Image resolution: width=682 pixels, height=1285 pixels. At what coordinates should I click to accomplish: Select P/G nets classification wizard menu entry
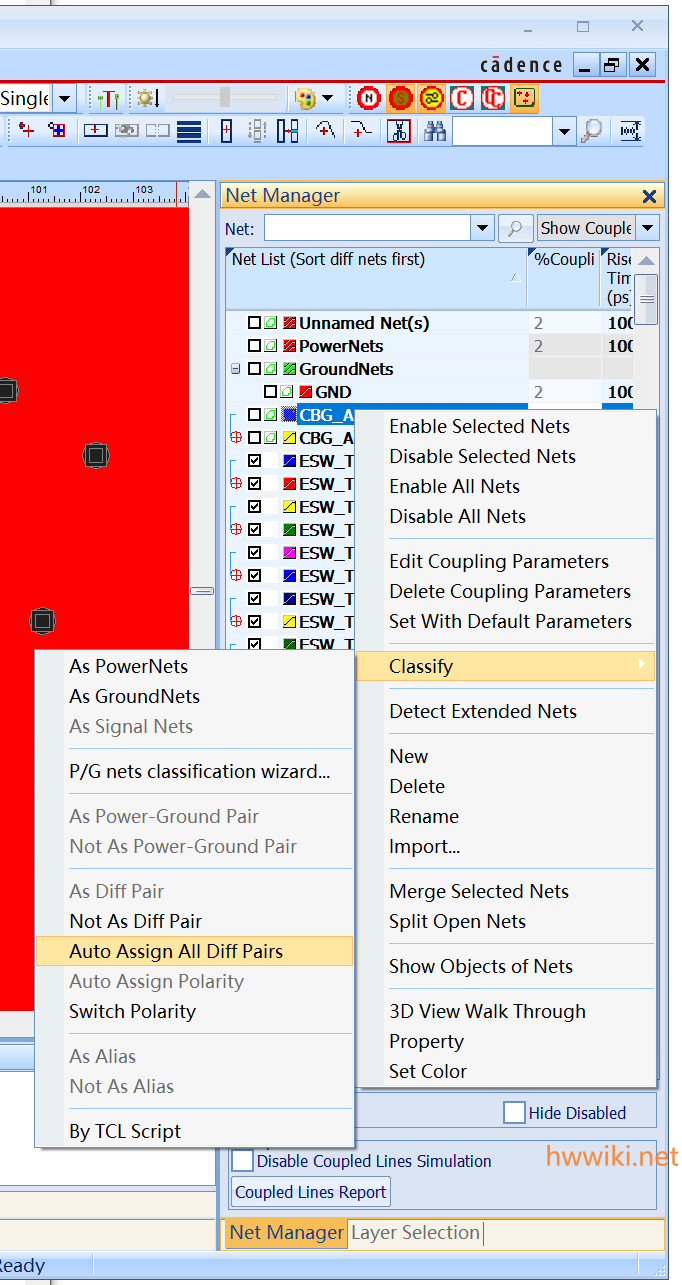[199, 771]
